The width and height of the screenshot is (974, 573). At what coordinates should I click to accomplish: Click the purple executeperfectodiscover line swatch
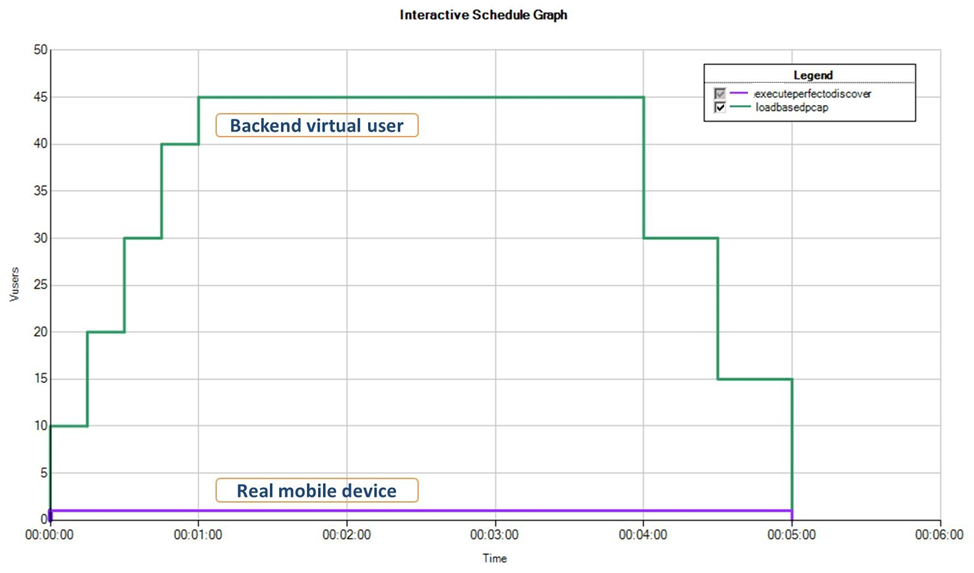coord(739,94)
